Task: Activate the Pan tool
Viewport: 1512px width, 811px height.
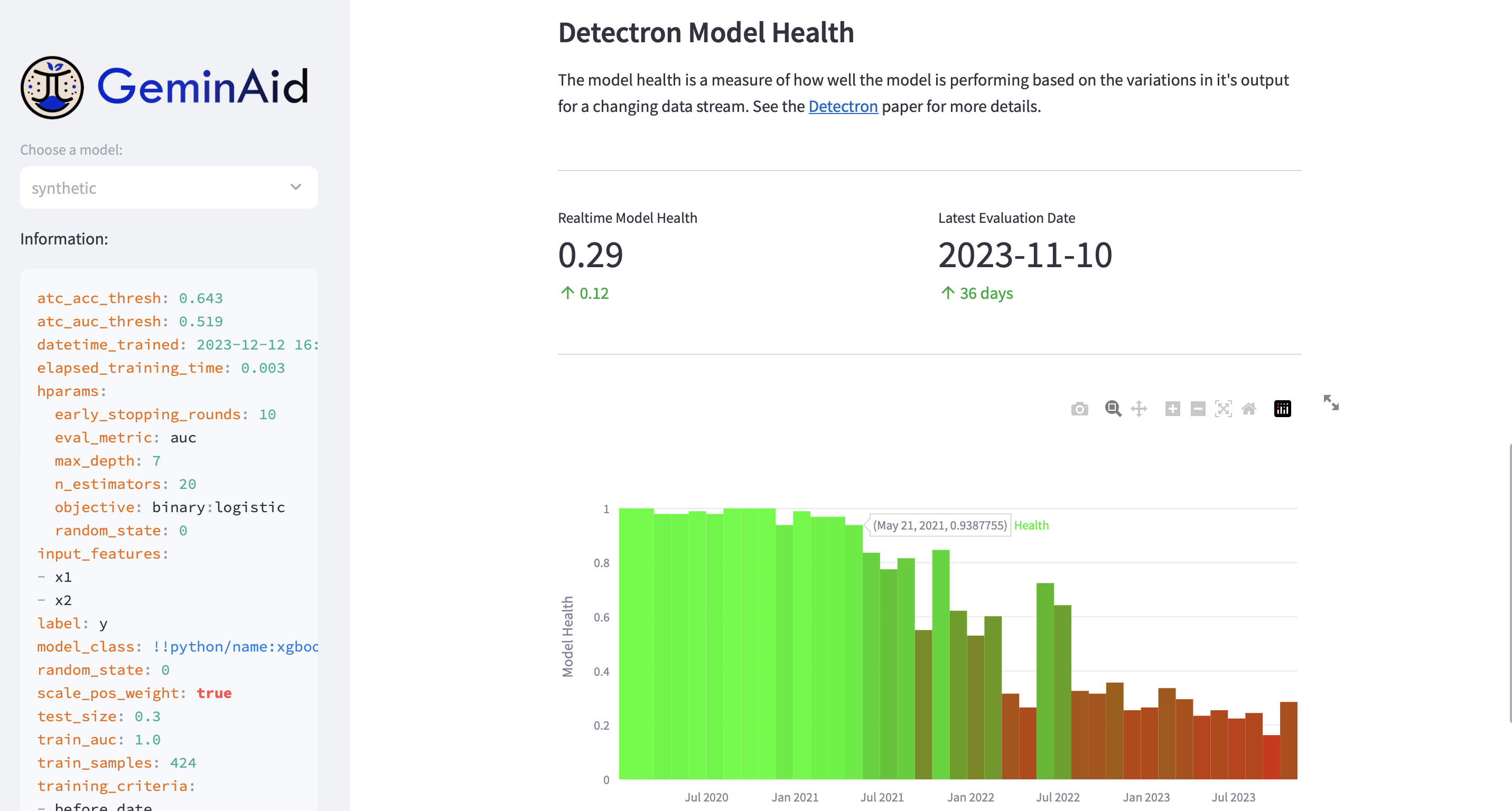Action: 1138,409
